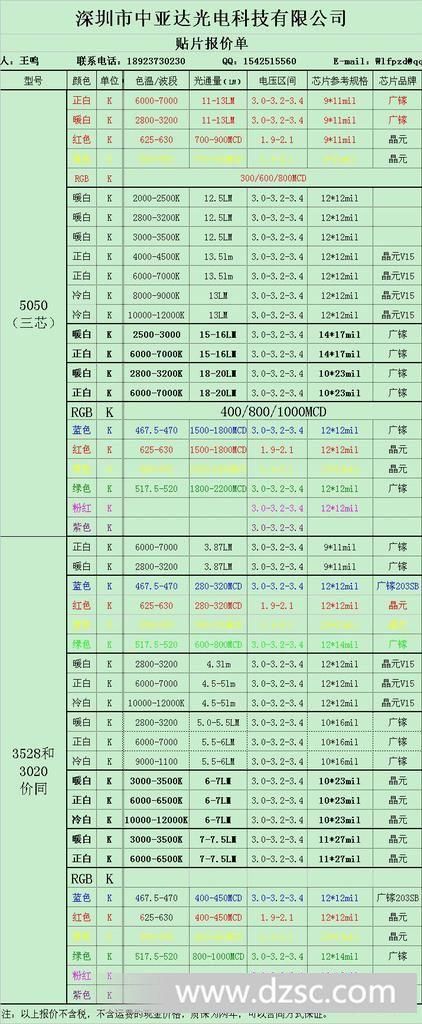Select the merged 5050 (三芯) model cell
422x1024 pixels.
click(x=33, y=313)
